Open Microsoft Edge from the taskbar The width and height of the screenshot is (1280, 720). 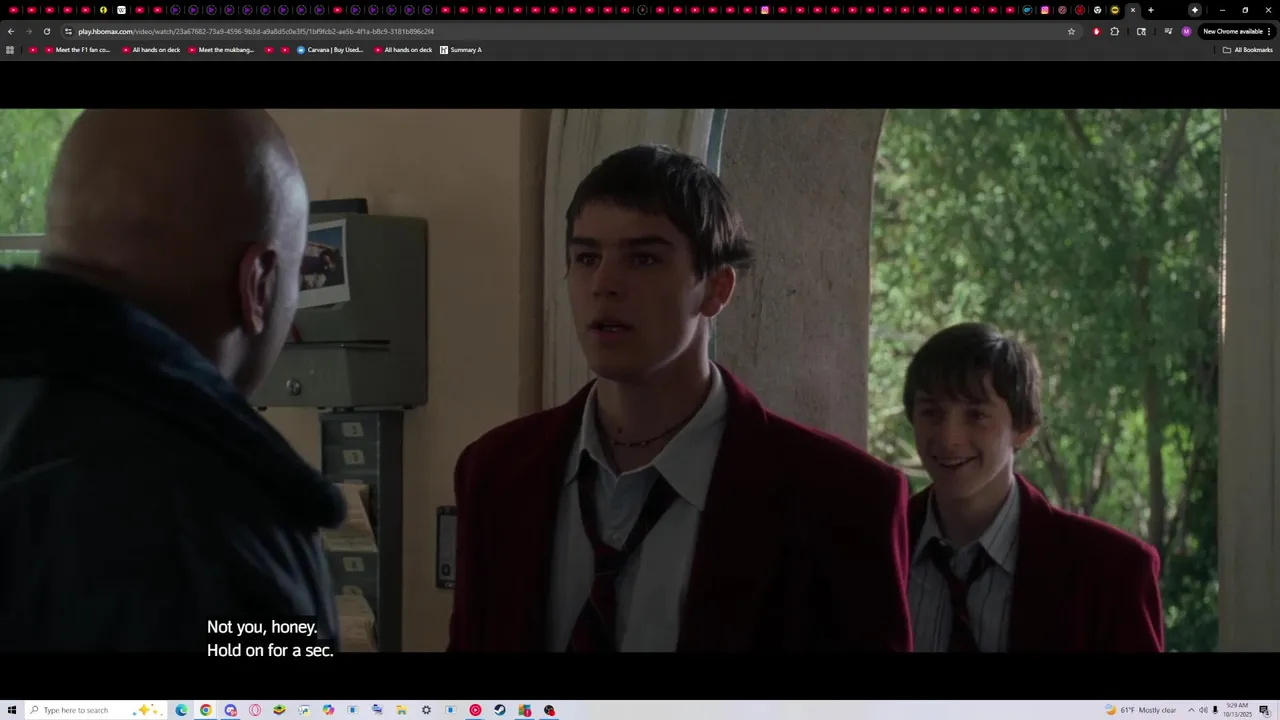pyautogui.click(x=181, y=710)
